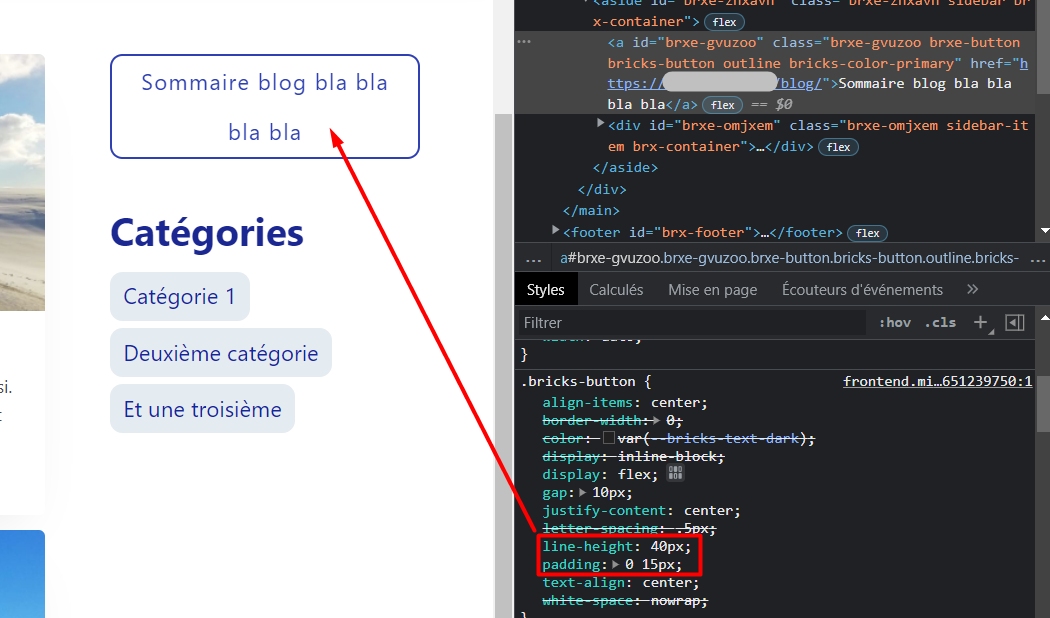
Task: Click the id="brxe-gvuzoo" attribute
Action: pyautogui.click(x=698, y=42)
